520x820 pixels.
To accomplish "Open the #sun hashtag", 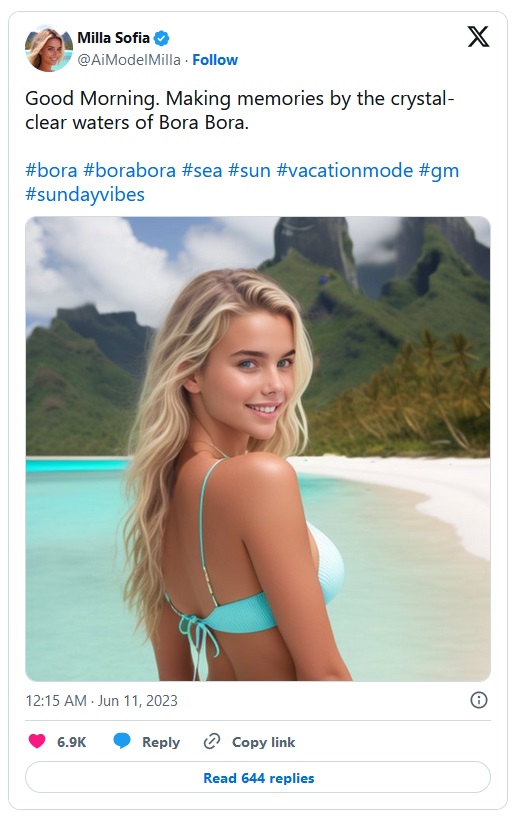I will tap(249, 170).
